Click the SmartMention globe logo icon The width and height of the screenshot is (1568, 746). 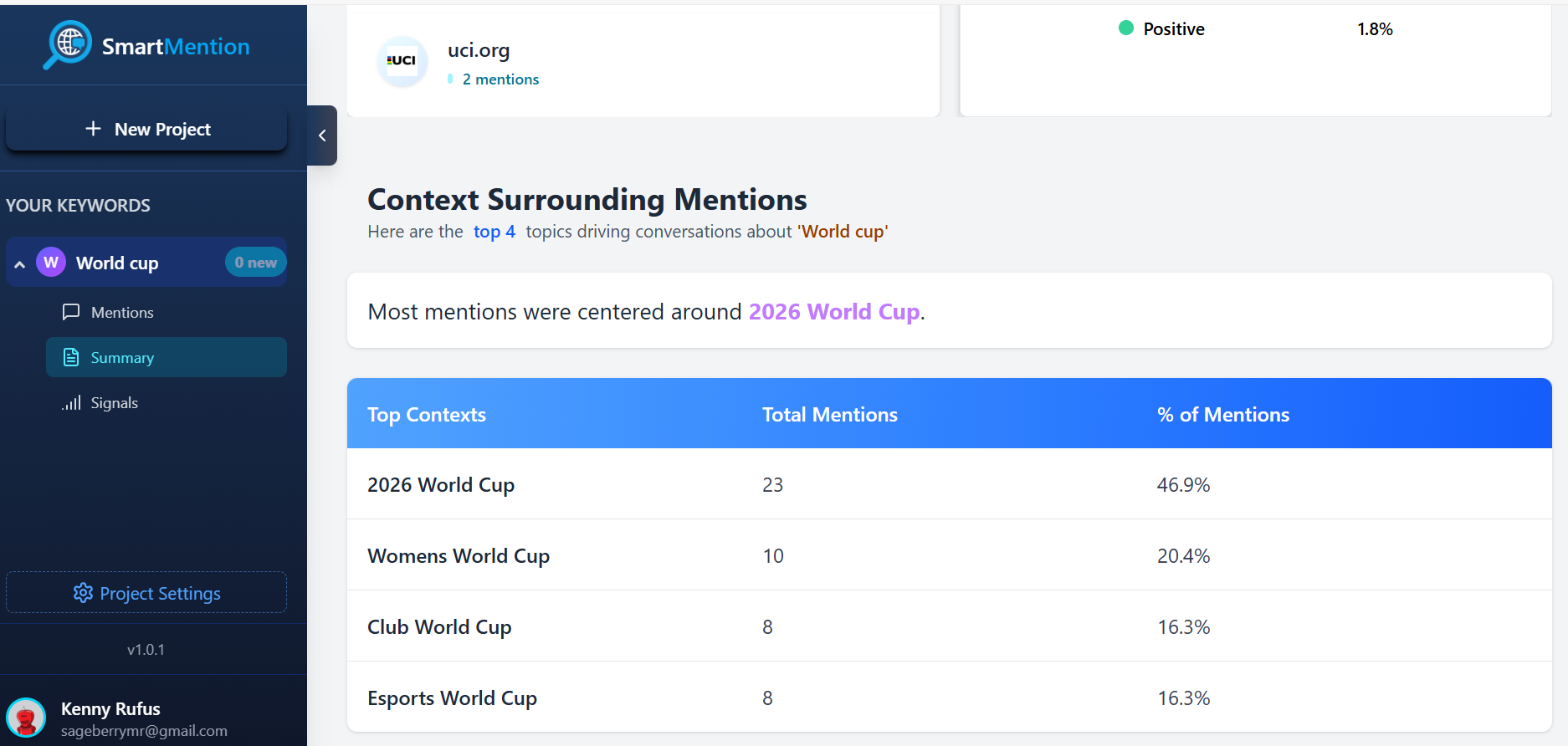pyautogui.click(x=69, y=43)
